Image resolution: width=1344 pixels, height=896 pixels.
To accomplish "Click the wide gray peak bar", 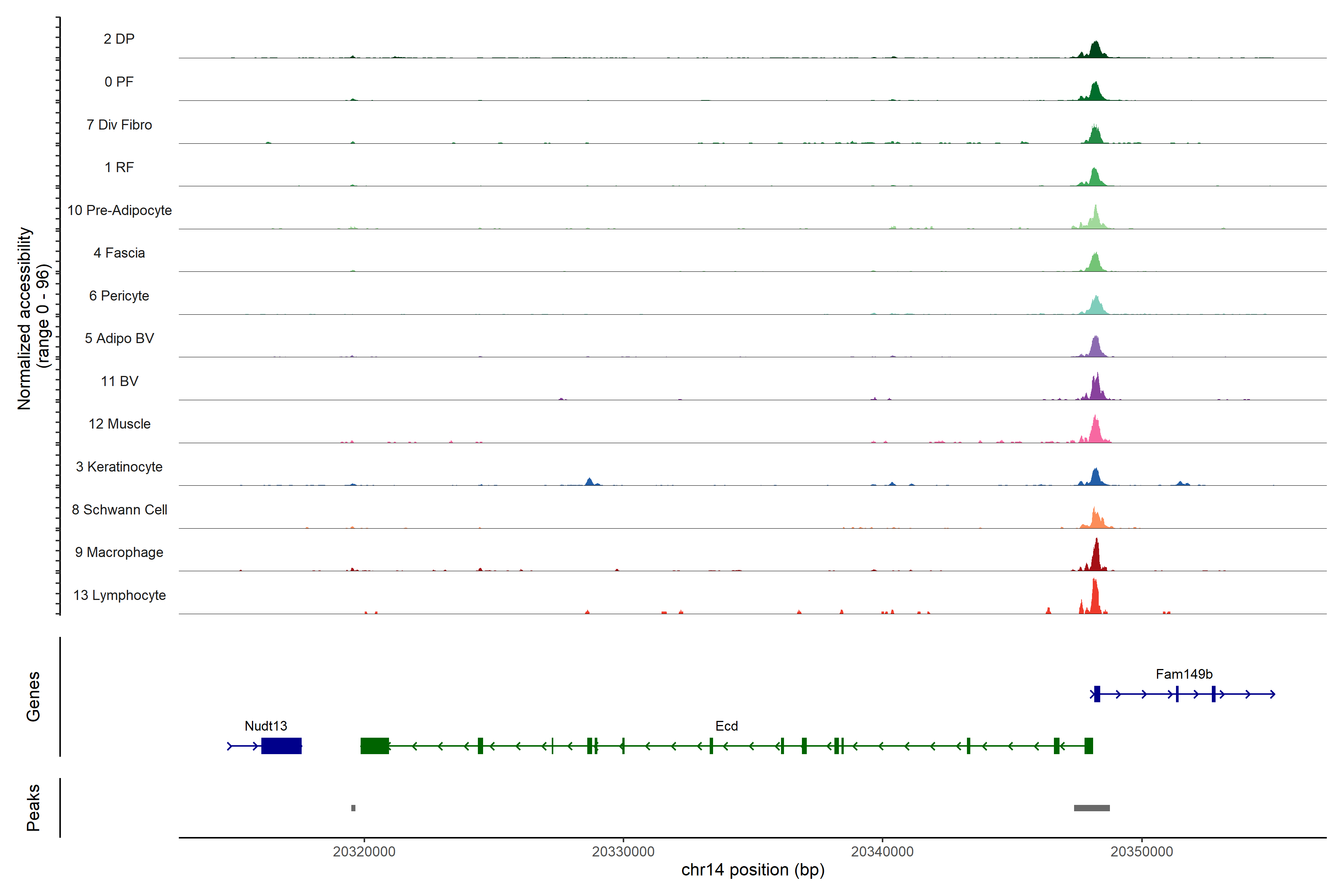I will click(x=1091, y=808).
